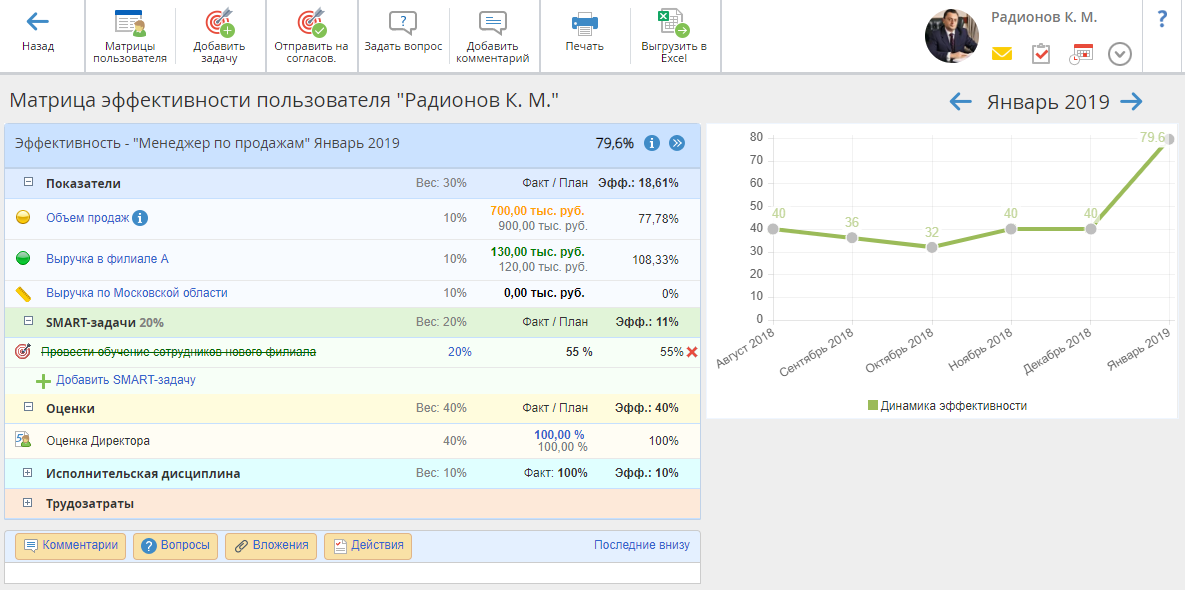Image resolution: width=1185 pixels, height=590 pixels.
Task: Click the info icon next to 79,6%
Action: (x=652, y=143)
